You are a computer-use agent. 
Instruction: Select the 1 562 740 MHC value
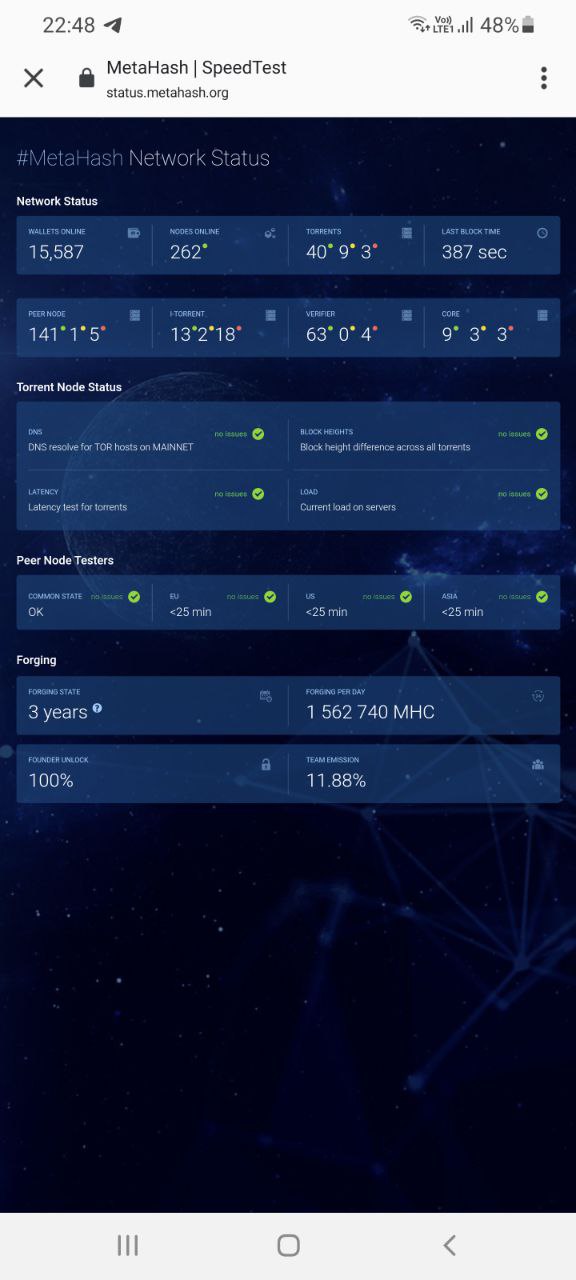pos(370,712)
